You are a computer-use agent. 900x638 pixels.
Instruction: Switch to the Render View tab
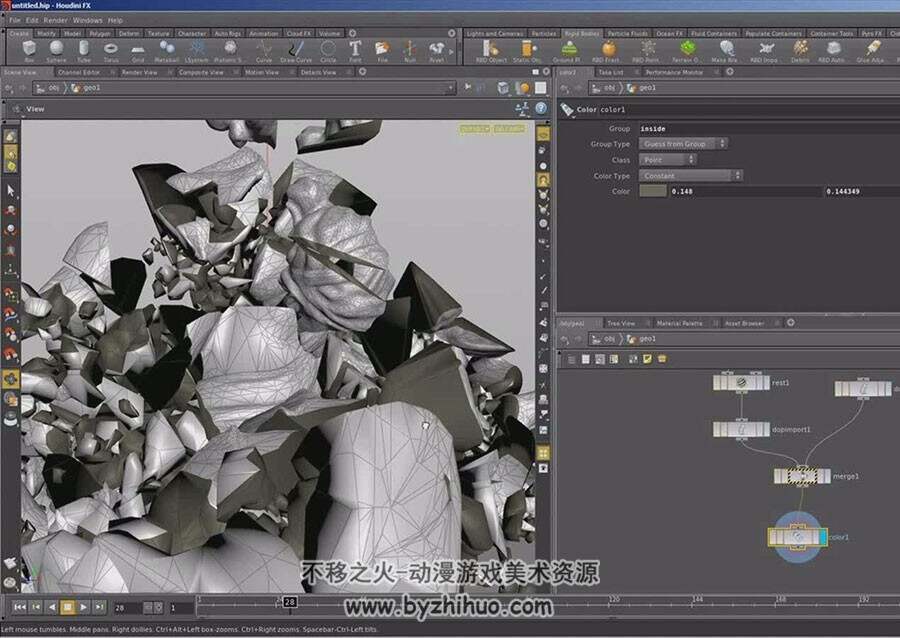(139, 72)
